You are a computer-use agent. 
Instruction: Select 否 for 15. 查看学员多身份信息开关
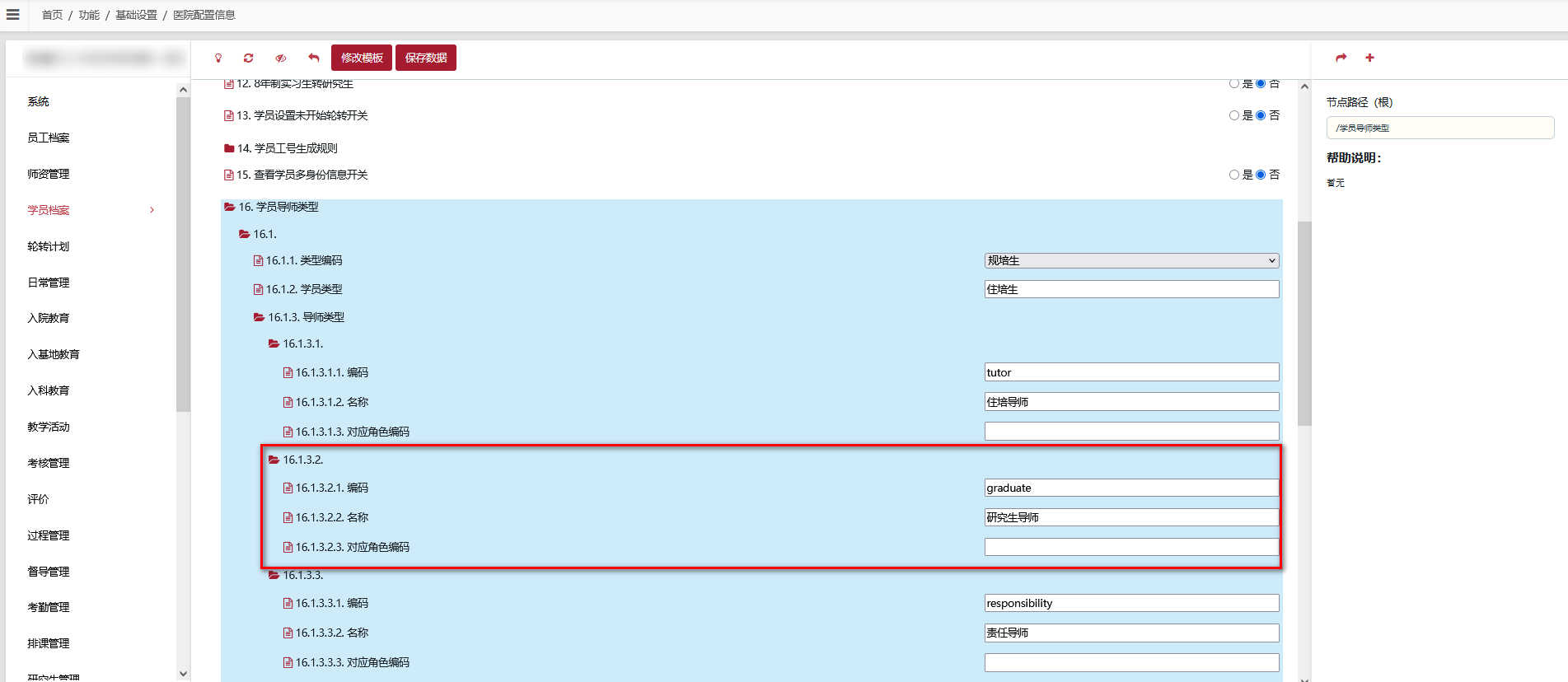point(1260,175)
